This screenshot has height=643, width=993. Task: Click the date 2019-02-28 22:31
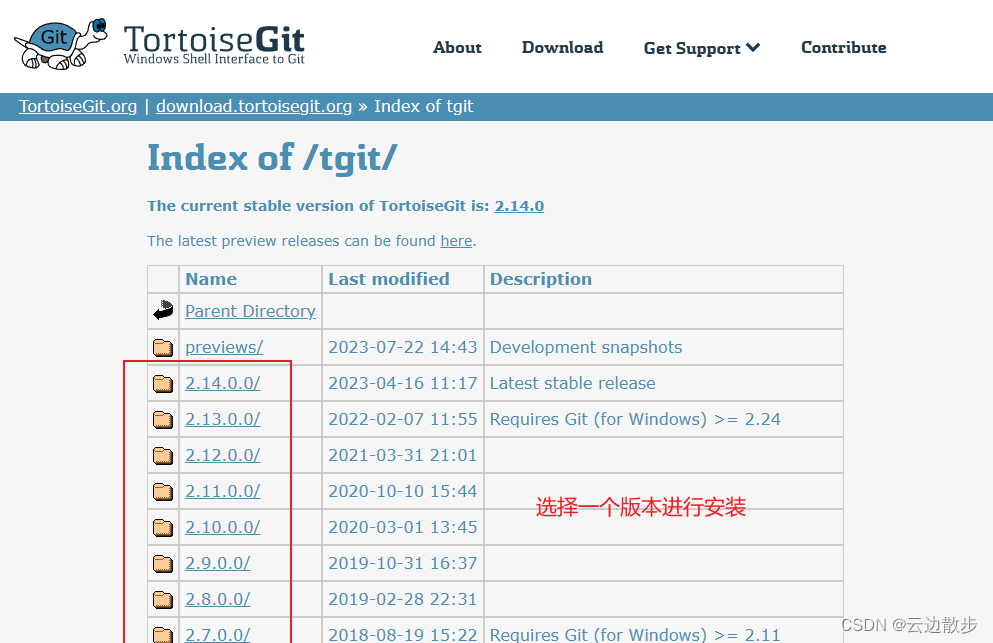403,599
